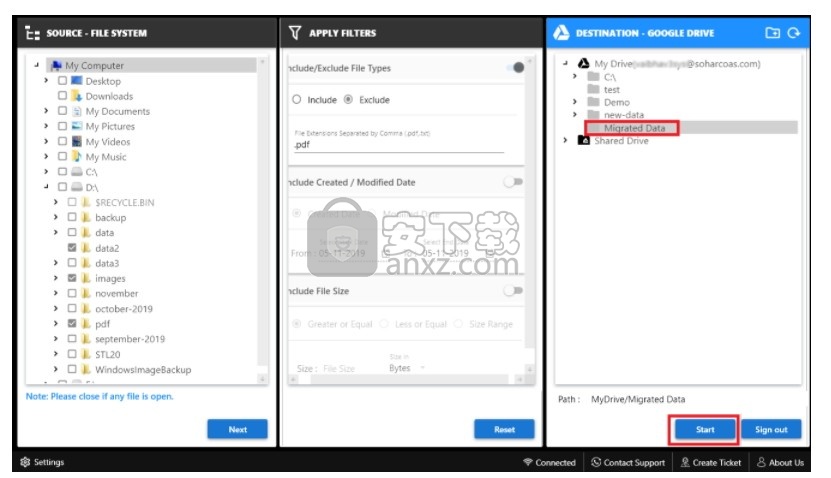Expand the backup folder node
This screenshot has width=831, height=478.
pyautogui.click(x=56, y=217)
